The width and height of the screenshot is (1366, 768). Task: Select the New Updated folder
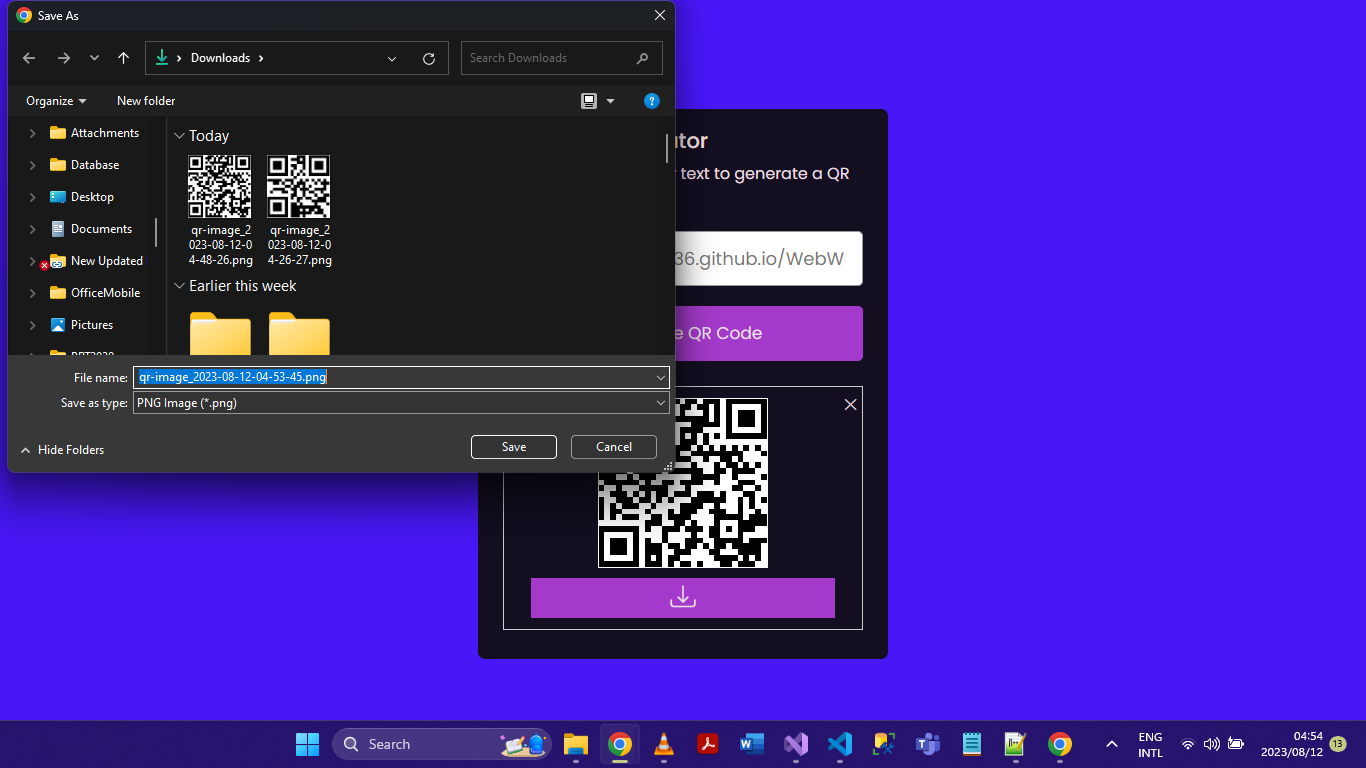pyautogui.click(x=106, y=261)
